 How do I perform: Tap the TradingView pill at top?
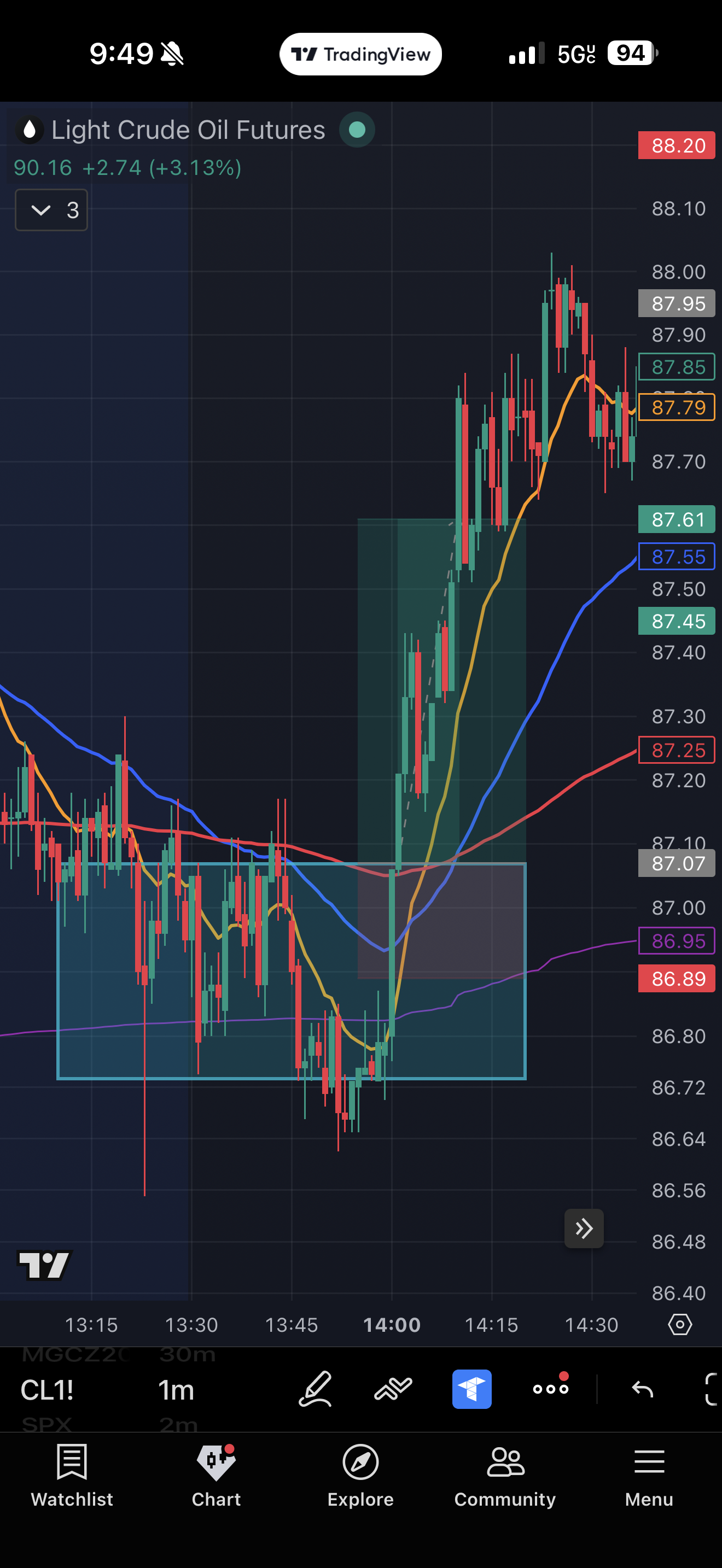pos(360,54)
